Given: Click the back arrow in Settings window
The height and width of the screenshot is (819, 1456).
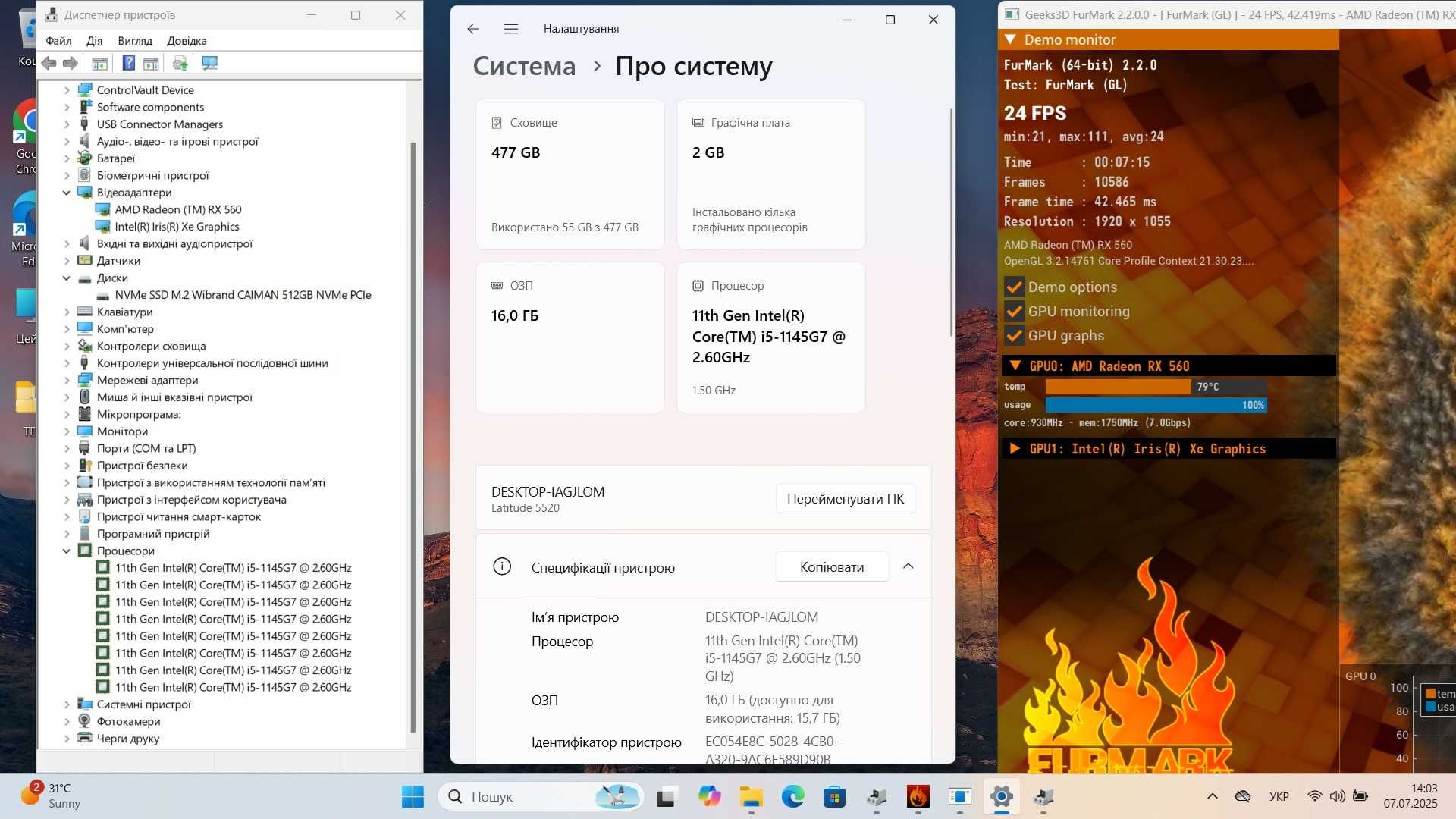Looking at the screenshot, I should (473, 29).
